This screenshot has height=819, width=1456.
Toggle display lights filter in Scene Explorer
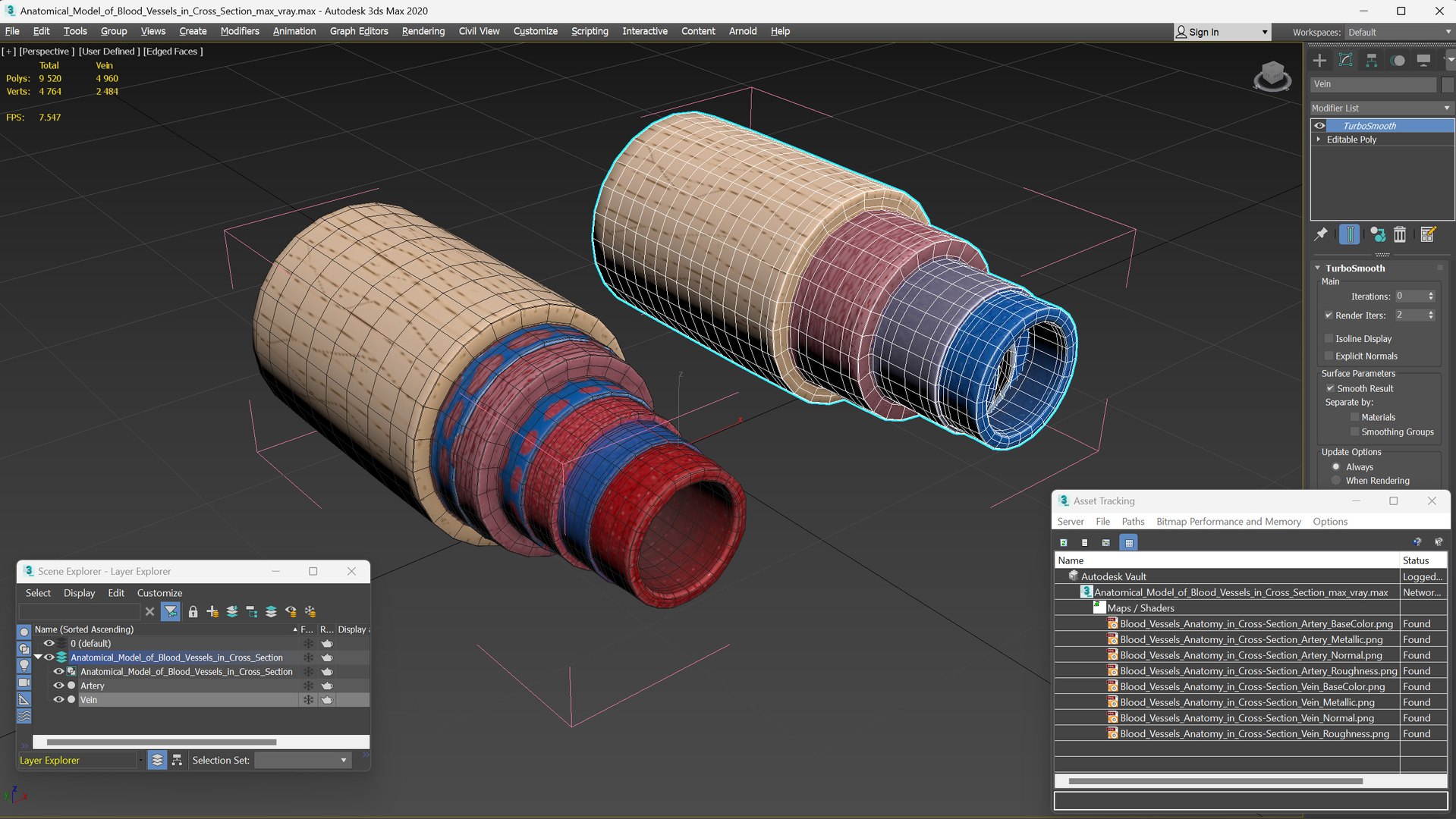(24, 665)
